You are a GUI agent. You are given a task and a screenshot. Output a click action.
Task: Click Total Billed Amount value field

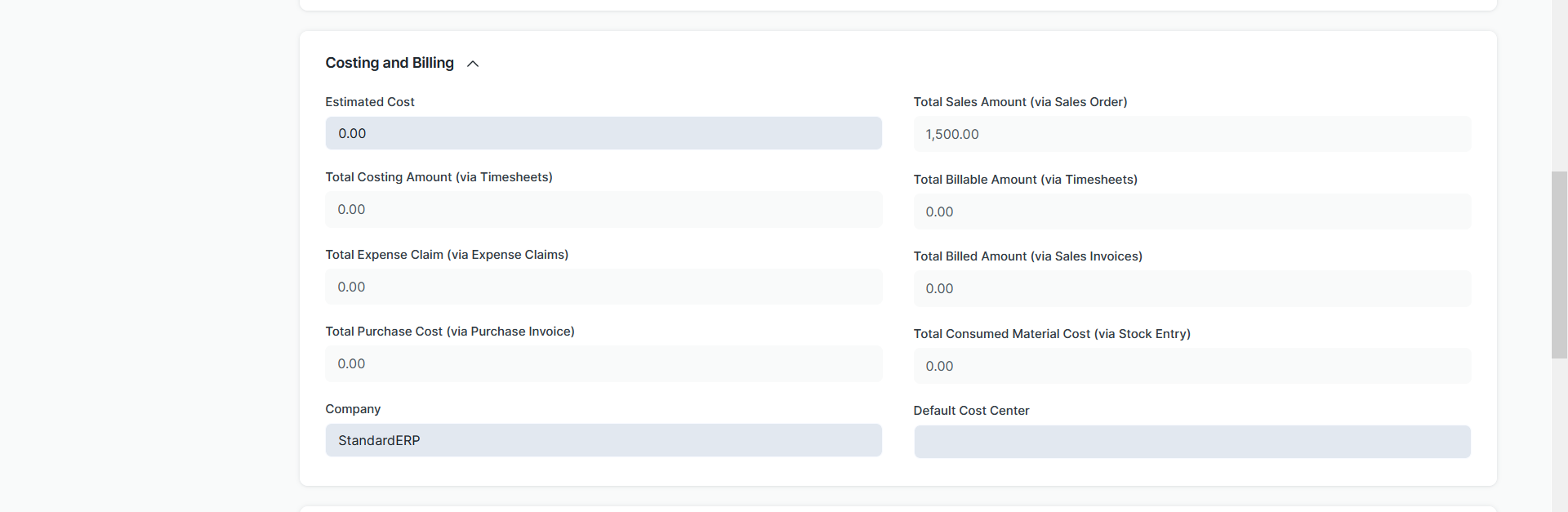click(x=1192, y=288)
